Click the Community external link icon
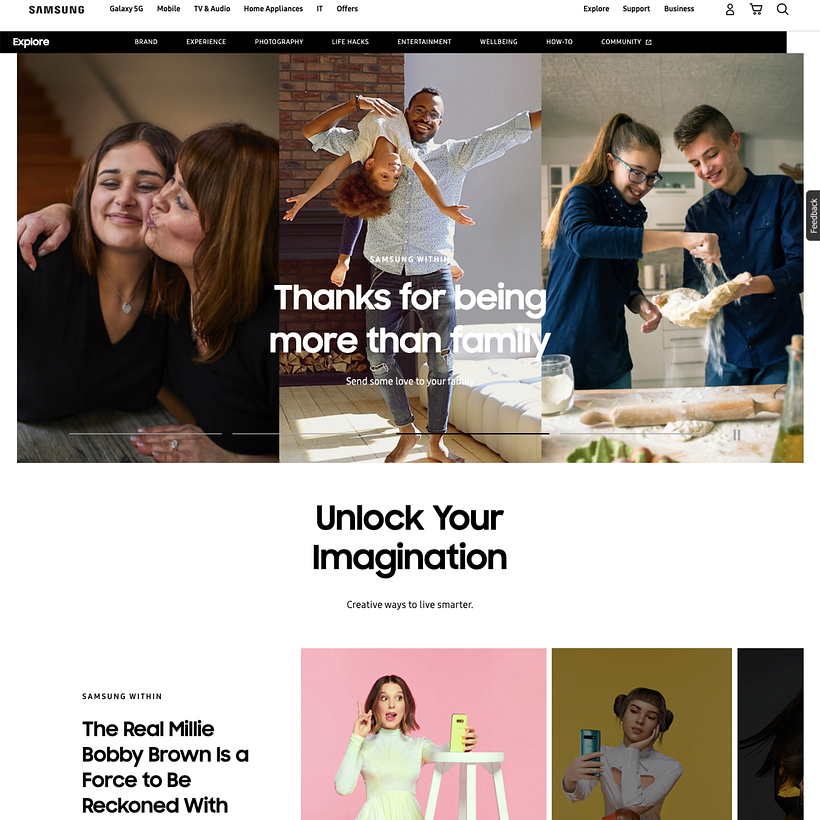820x820 pixels. tap(648, 42)
